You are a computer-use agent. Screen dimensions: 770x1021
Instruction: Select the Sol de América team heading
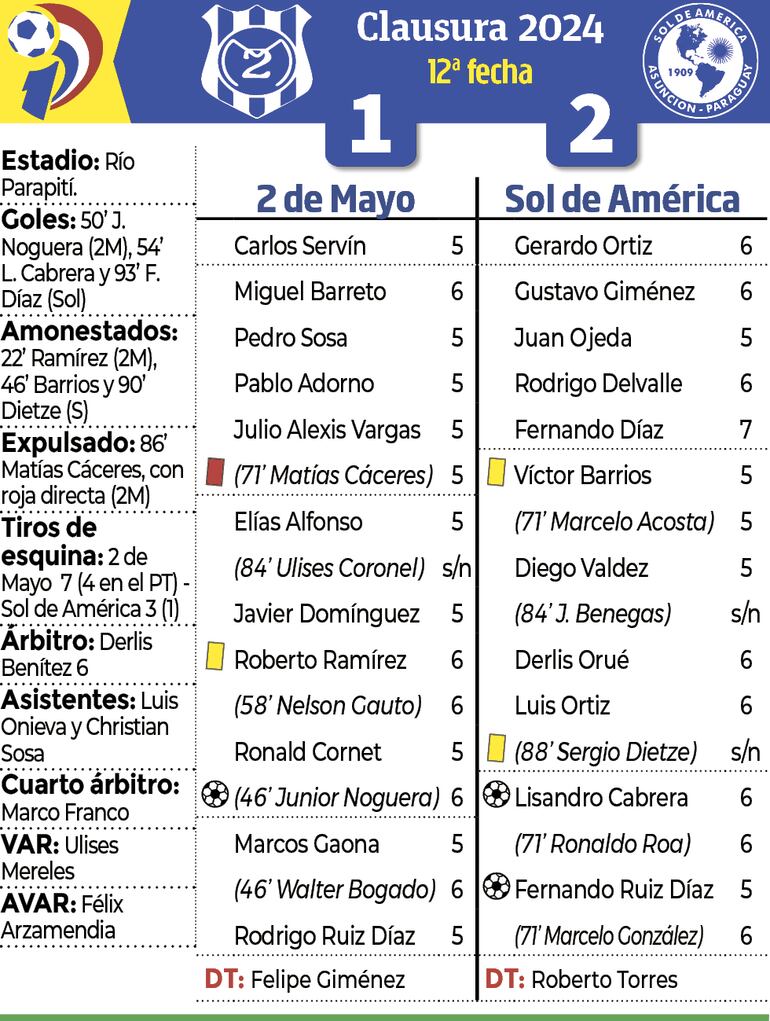pyautogui.click(x=621, y=199)
